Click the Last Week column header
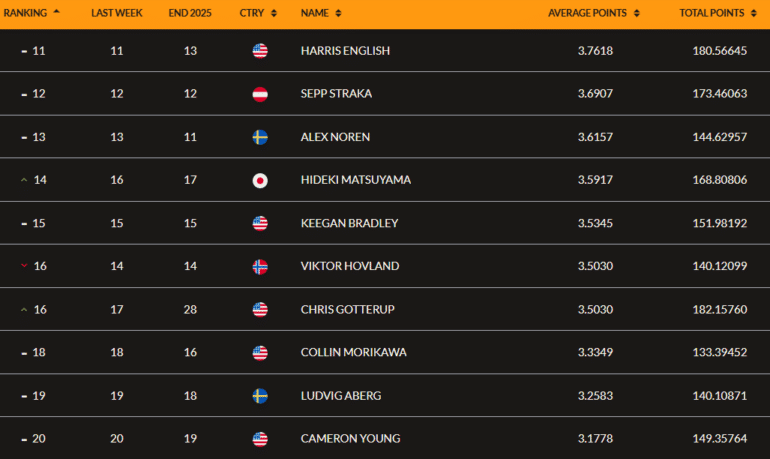The width and height of the screenshot is (770, 459). click(x=115, y=13)
